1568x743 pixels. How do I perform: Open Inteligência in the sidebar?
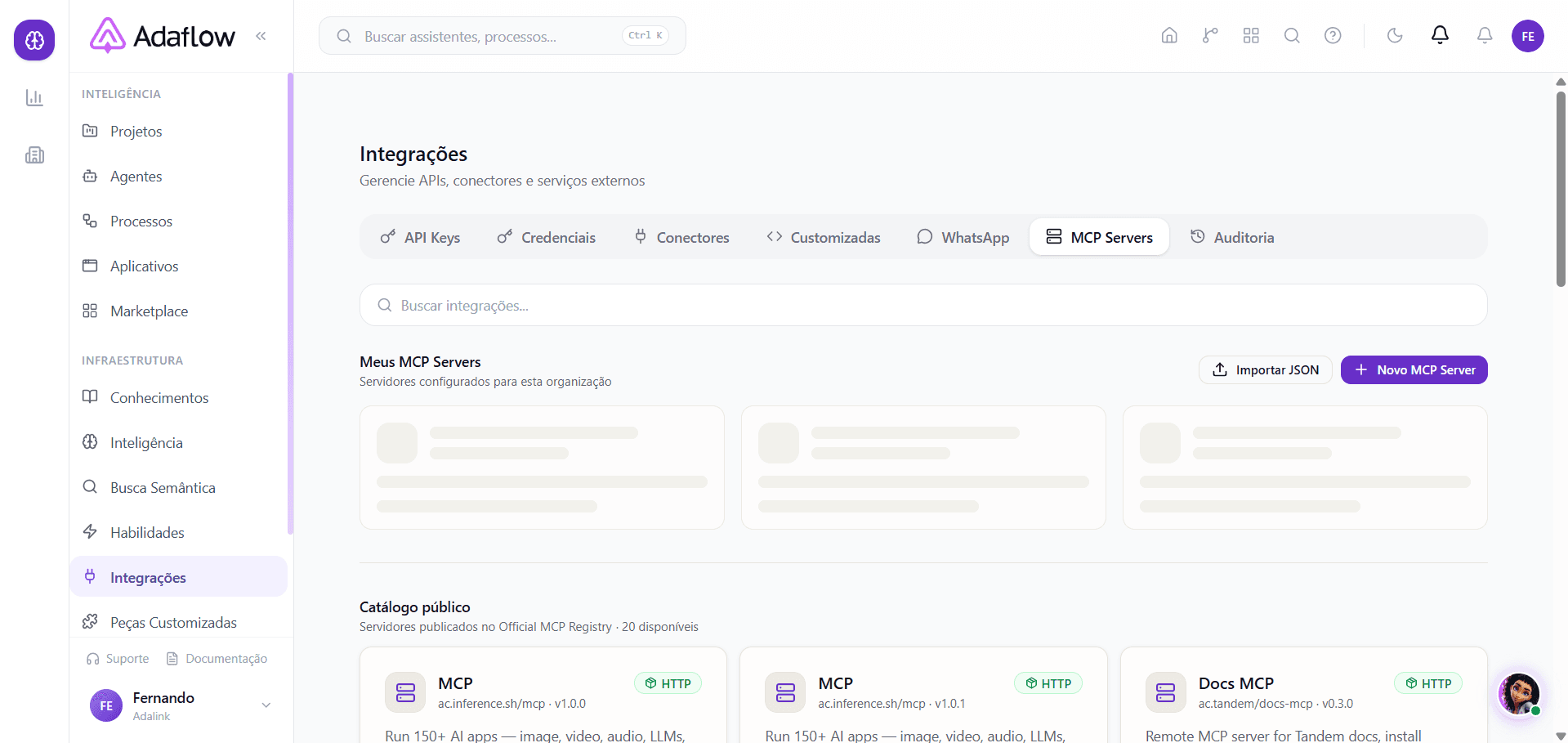[178, 443]
